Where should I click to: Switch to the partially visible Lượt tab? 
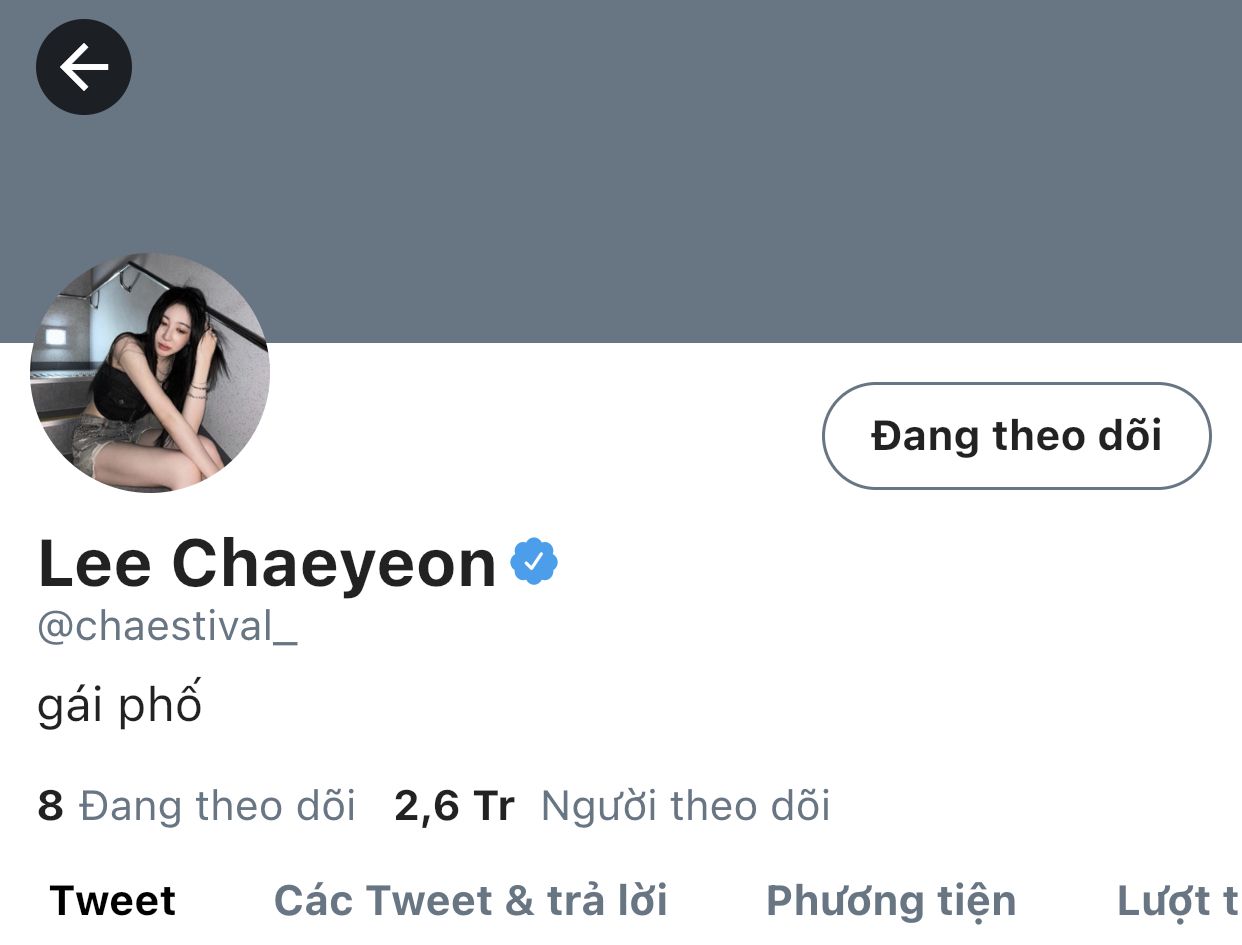click(1178, 902)
